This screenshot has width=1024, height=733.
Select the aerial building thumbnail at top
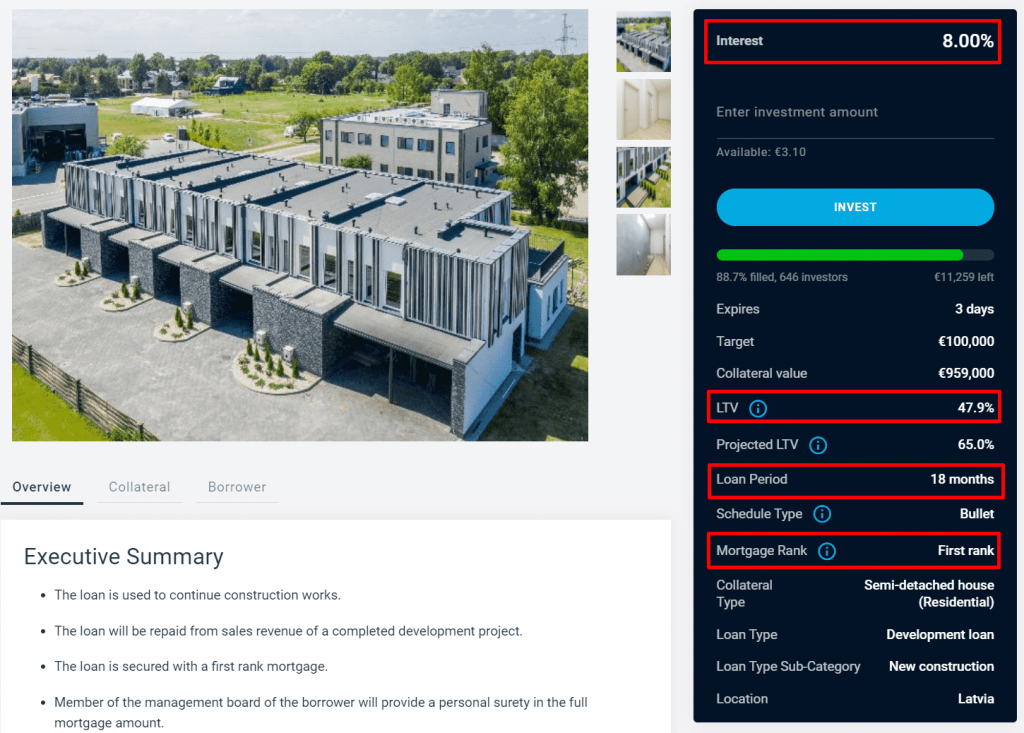click(643, 41)
